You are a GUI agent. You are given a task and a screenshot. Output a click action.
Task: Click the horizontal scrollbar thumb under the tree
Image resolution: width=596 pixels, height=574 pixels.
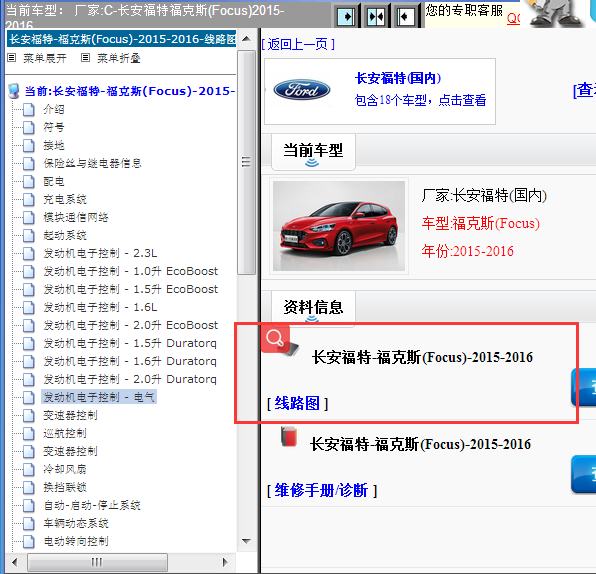pos(97,562)
